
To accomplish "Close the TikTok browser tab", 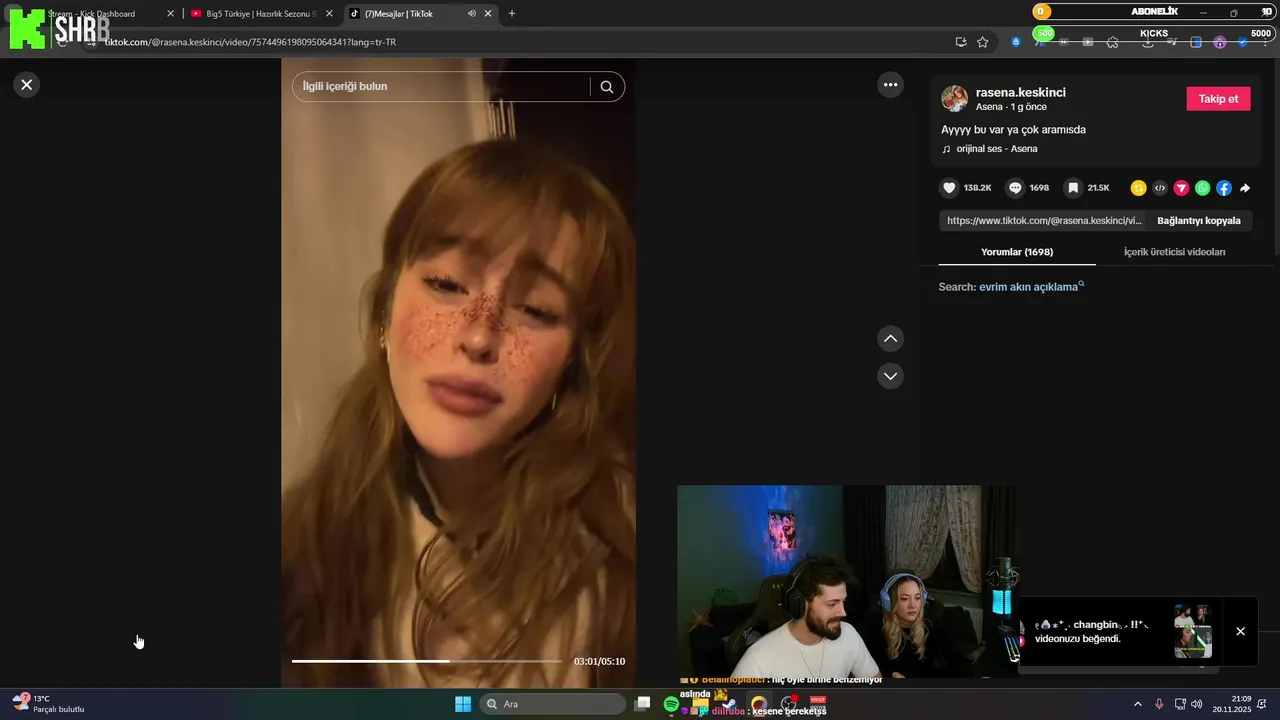I will coord(488,14).
